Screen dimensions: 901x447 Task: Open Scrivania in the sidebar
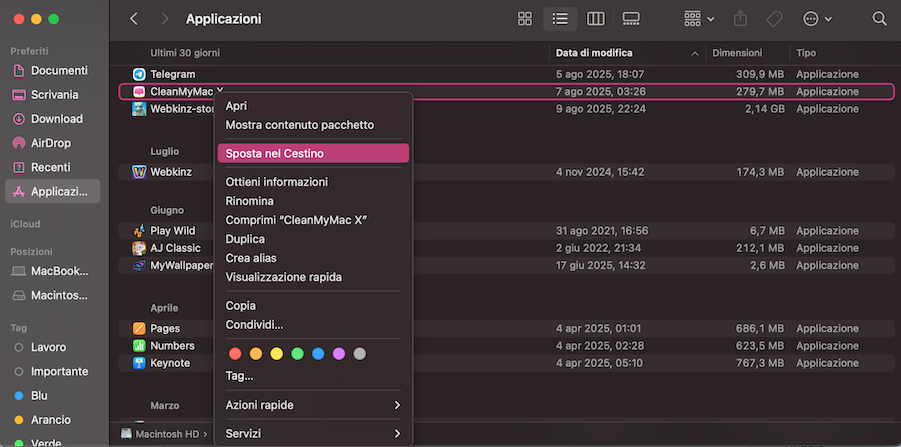[53, 95]
